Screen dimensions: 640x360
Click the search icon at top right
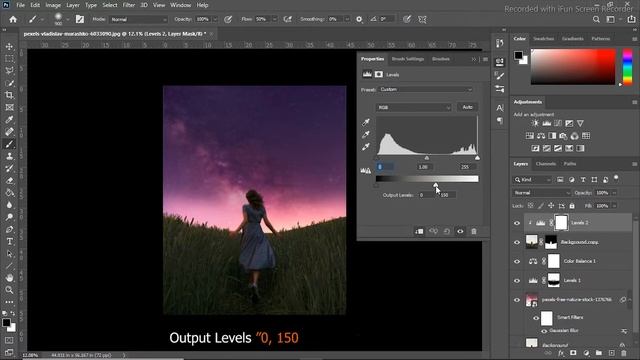596,19
